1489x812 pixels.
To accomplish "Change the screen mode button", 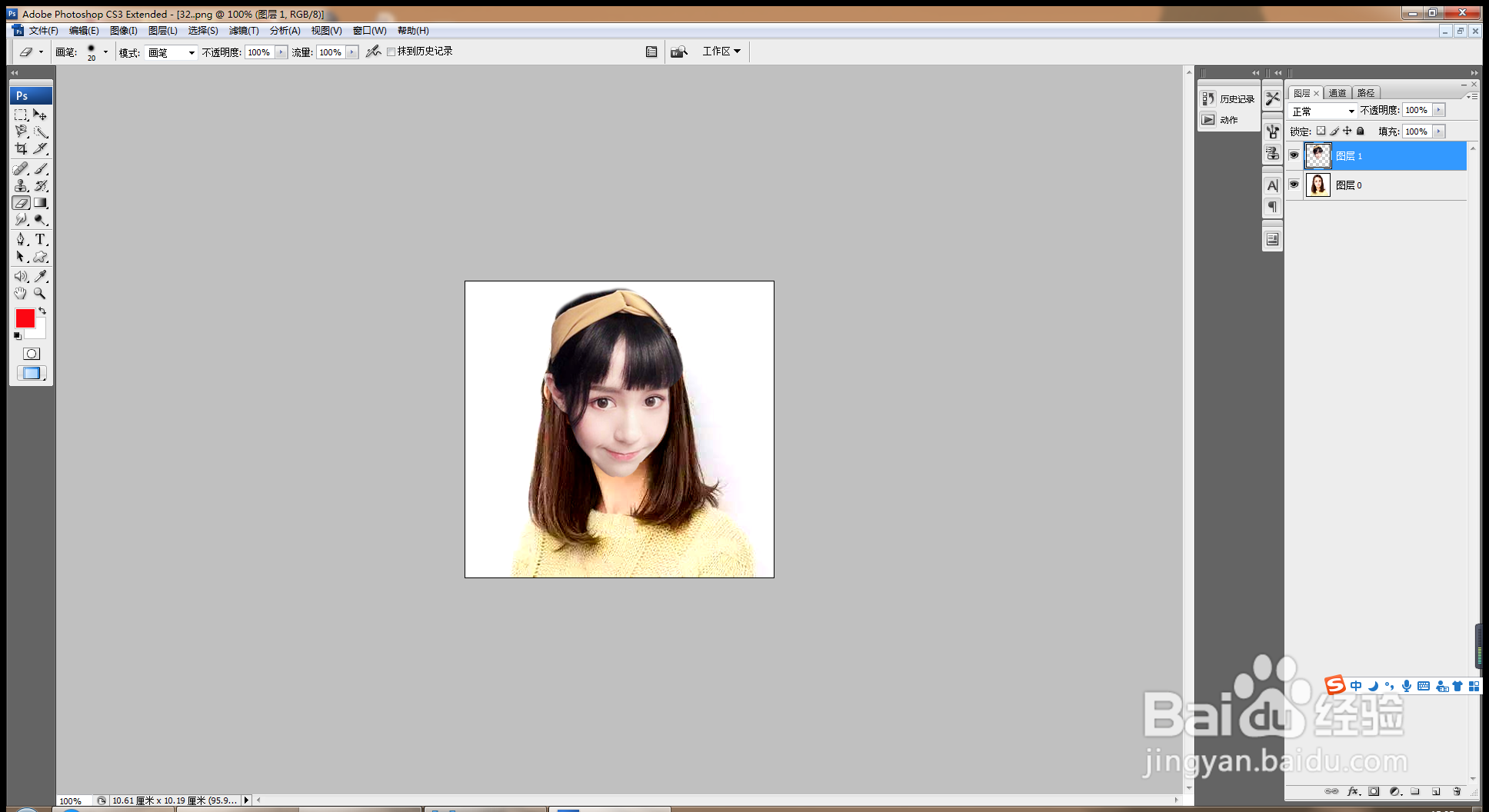I will (x=32, y=373).
